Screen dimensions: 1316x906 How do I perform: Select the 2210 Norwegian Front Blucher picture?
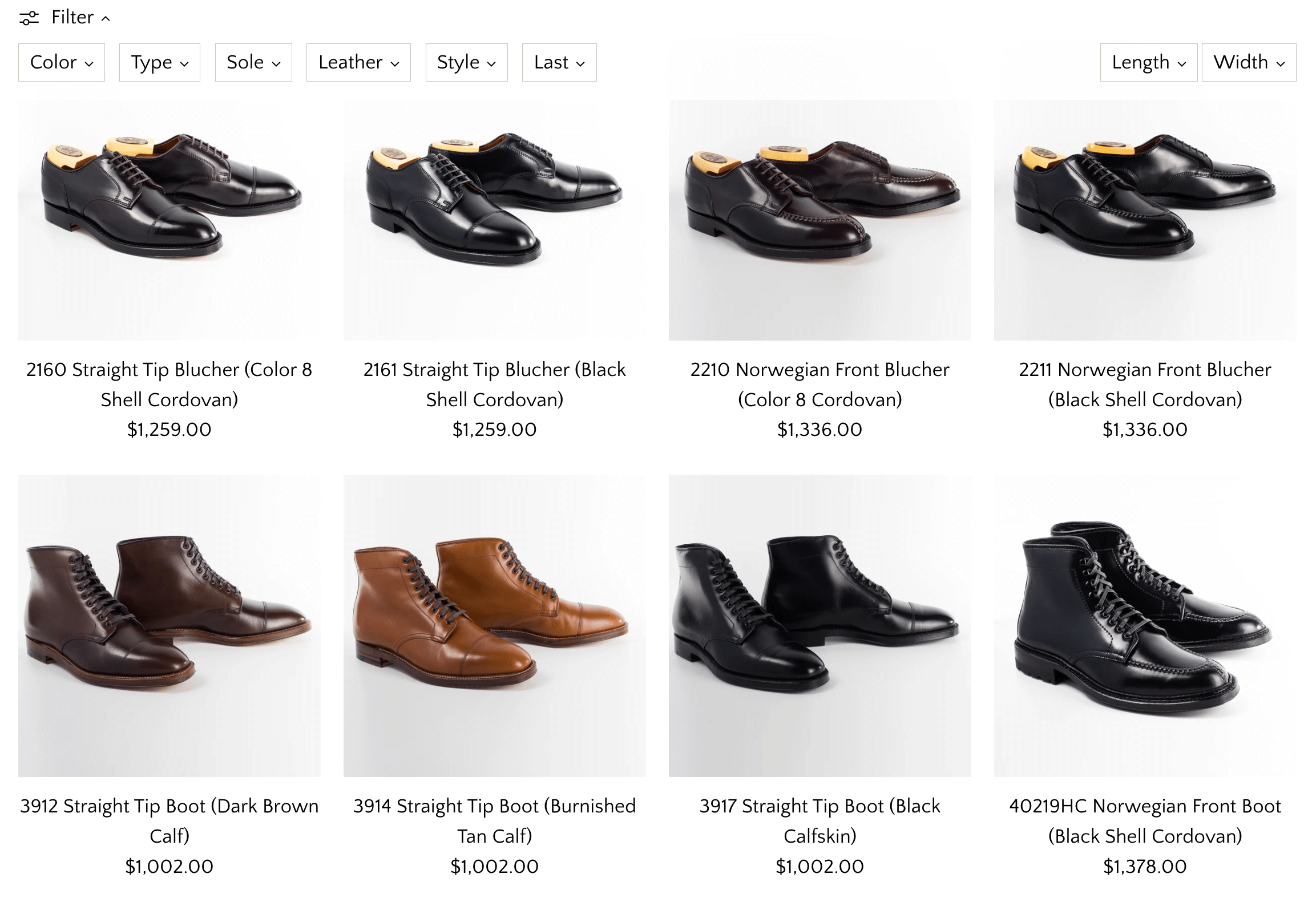pos(820,220)
